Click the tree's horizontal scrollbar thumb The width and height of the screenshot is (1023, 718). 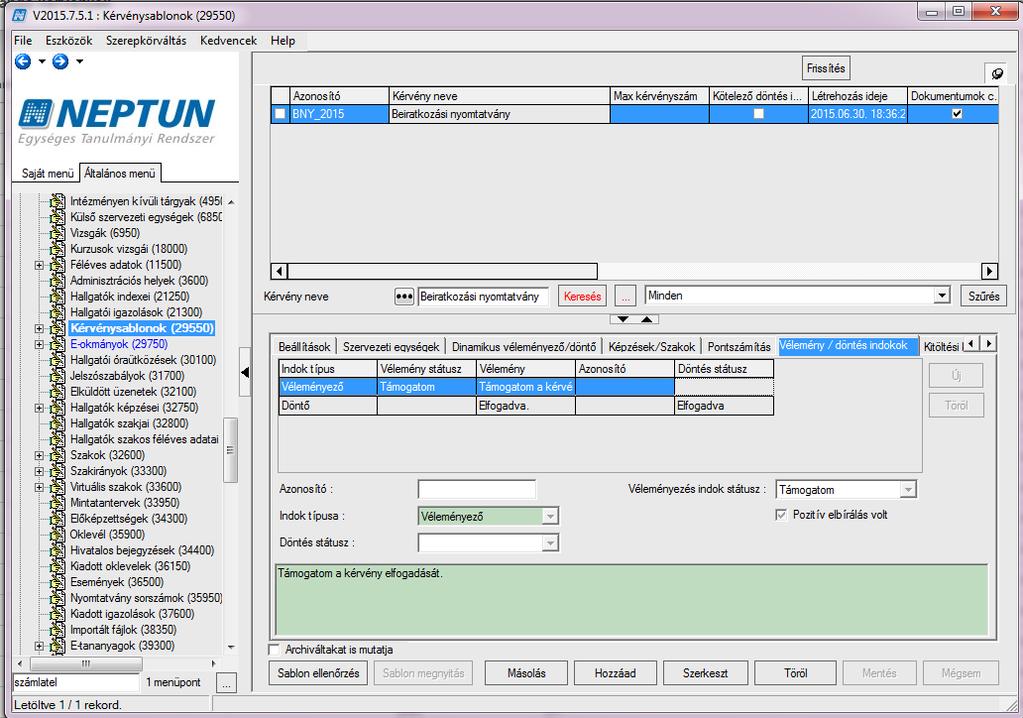[86, 663]
